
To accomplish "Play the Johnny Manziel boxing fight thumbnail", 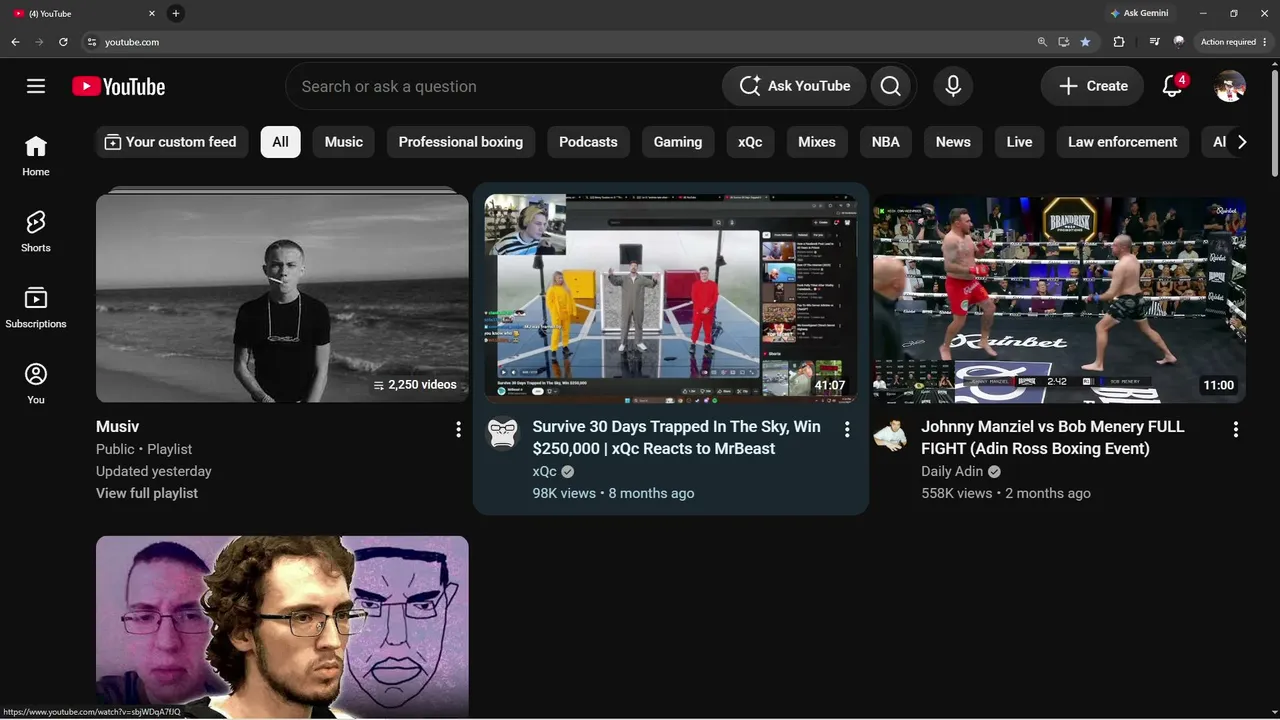I will click(1060, 298).
